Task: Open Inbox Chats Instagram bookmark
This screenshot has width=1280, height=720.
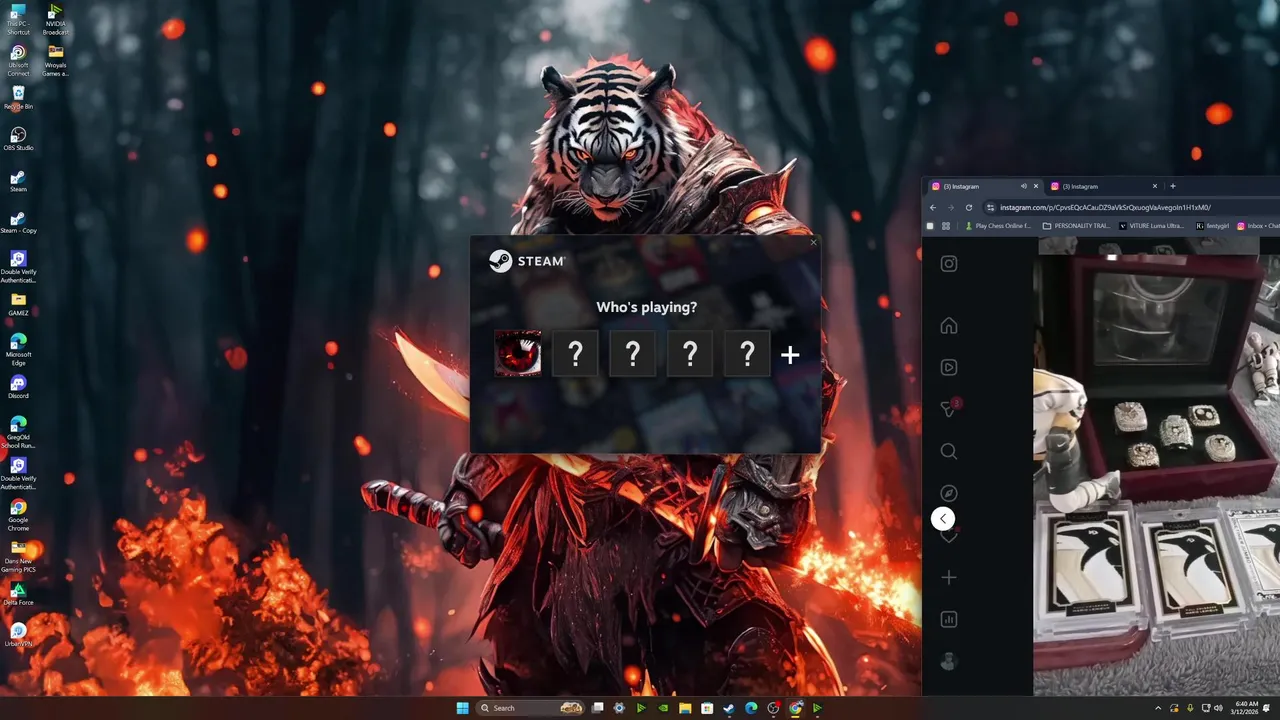Action: [x=1258, y=226]
